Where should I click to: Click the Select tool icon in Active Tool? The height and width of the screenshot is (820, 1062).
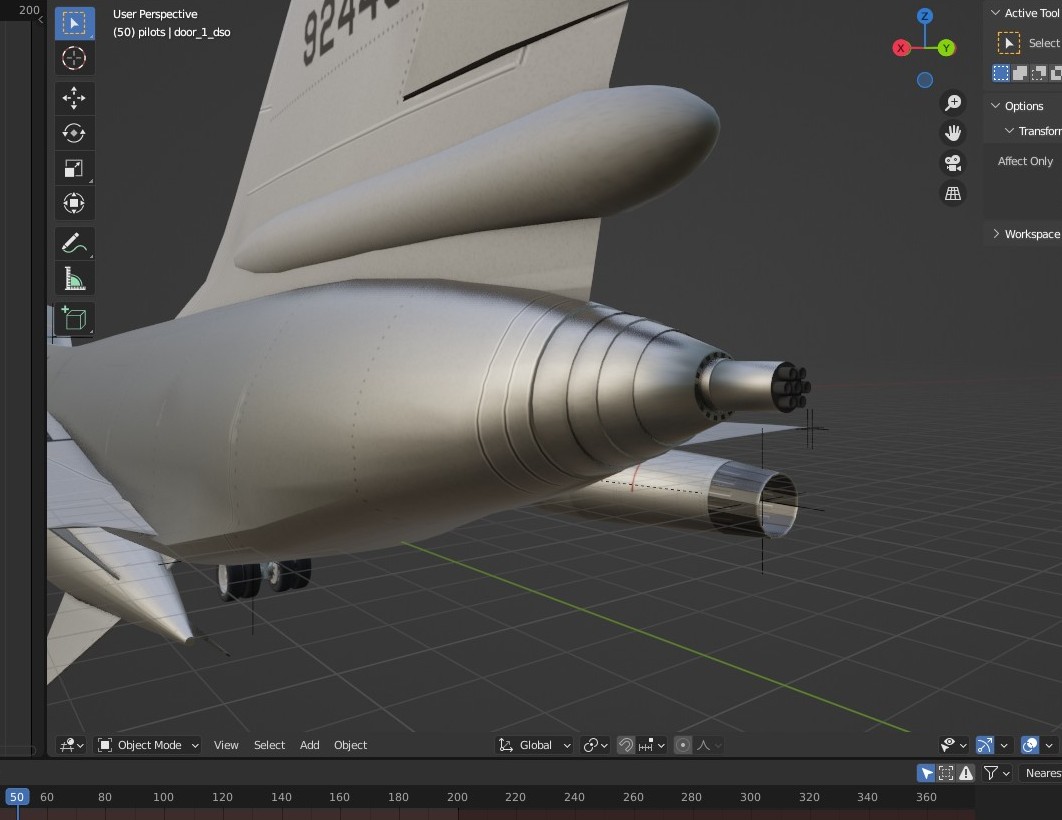click(x=1008, y=43)
